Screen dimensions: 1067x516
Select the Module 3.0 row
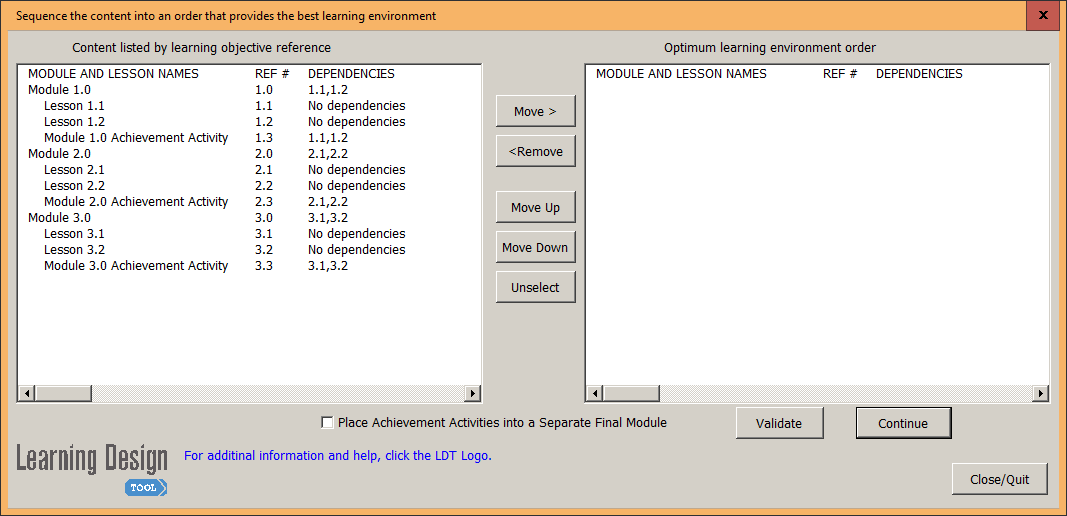[249, 217]
